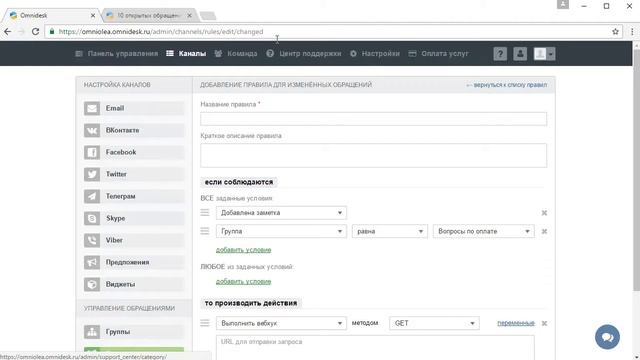Open the Виджеты icon
Viewport: 640px width, 360px height.
coord(92,284)
